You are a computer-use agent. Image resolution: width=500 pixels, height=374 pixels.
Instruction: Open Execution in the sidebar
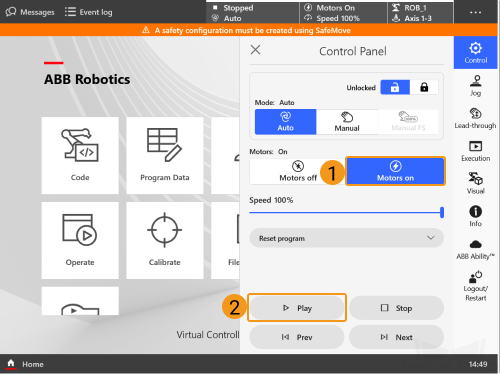475,151
